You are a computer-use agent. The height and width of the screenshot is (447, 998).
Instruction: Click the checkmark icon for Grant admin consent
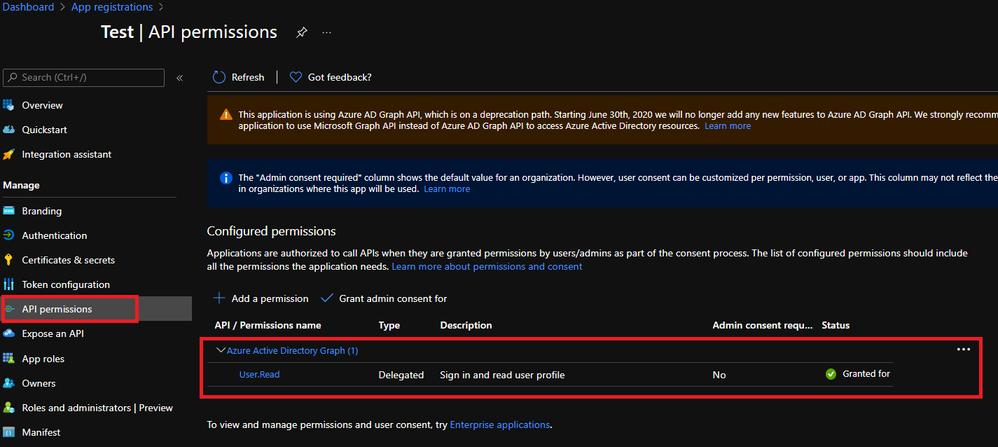(327, 298)
